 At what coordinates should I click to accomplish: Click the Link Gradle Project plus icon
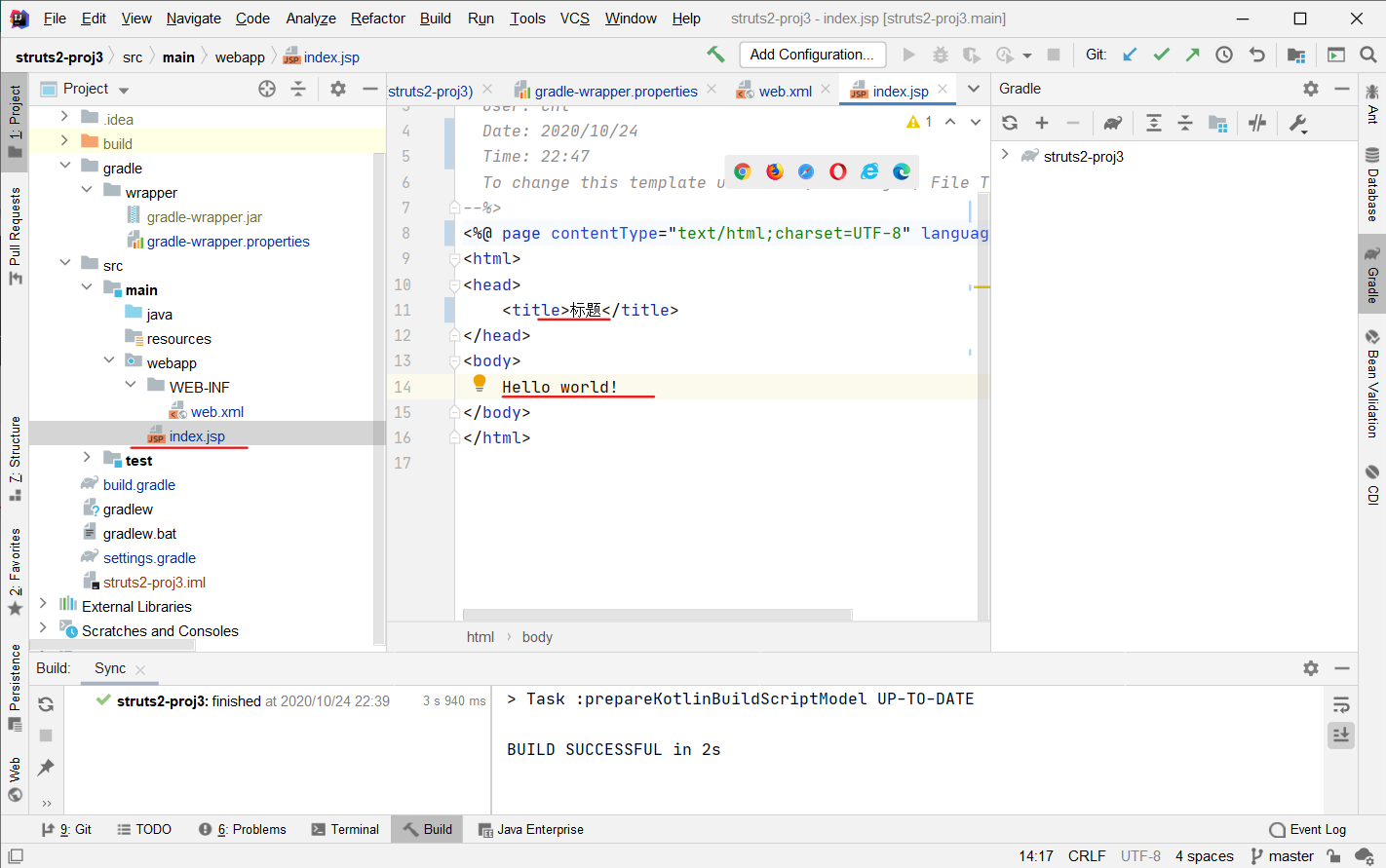(1042, 123)
